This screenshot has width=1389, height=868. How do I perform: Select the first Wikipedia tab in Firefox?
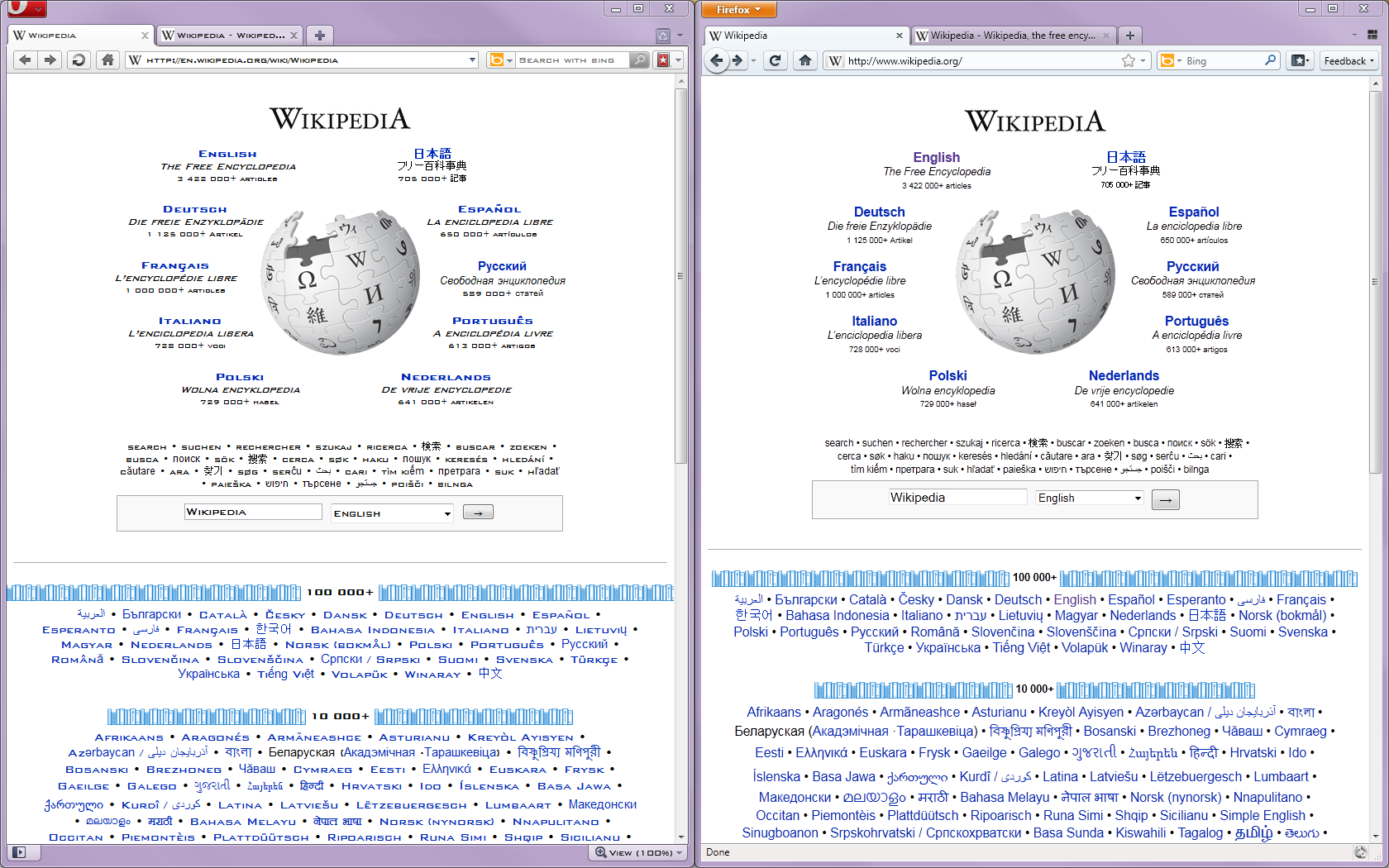point(808,36)
